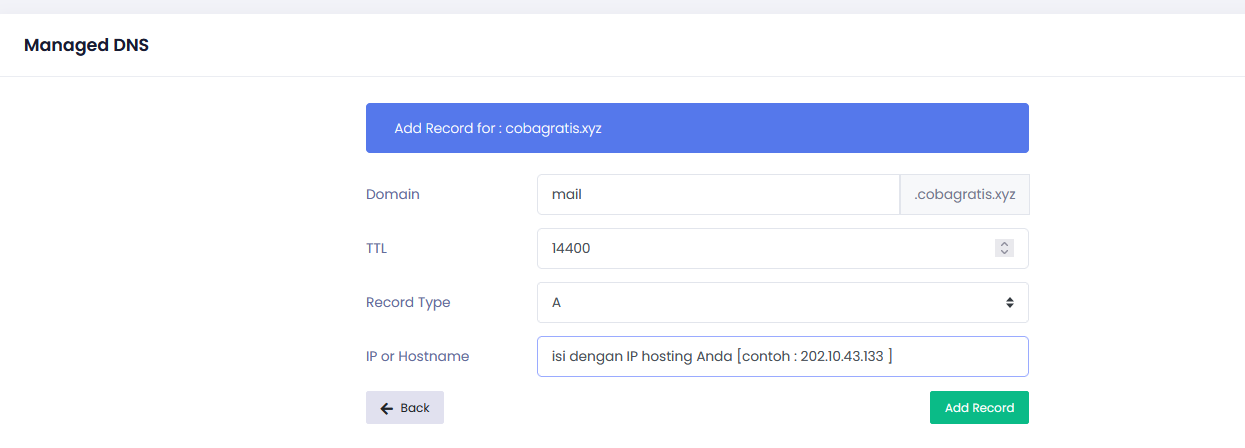Viewport: 1245px width, 448px height.
Task: Click the word mail in the Domain field
Action: [x=567, y=195]
